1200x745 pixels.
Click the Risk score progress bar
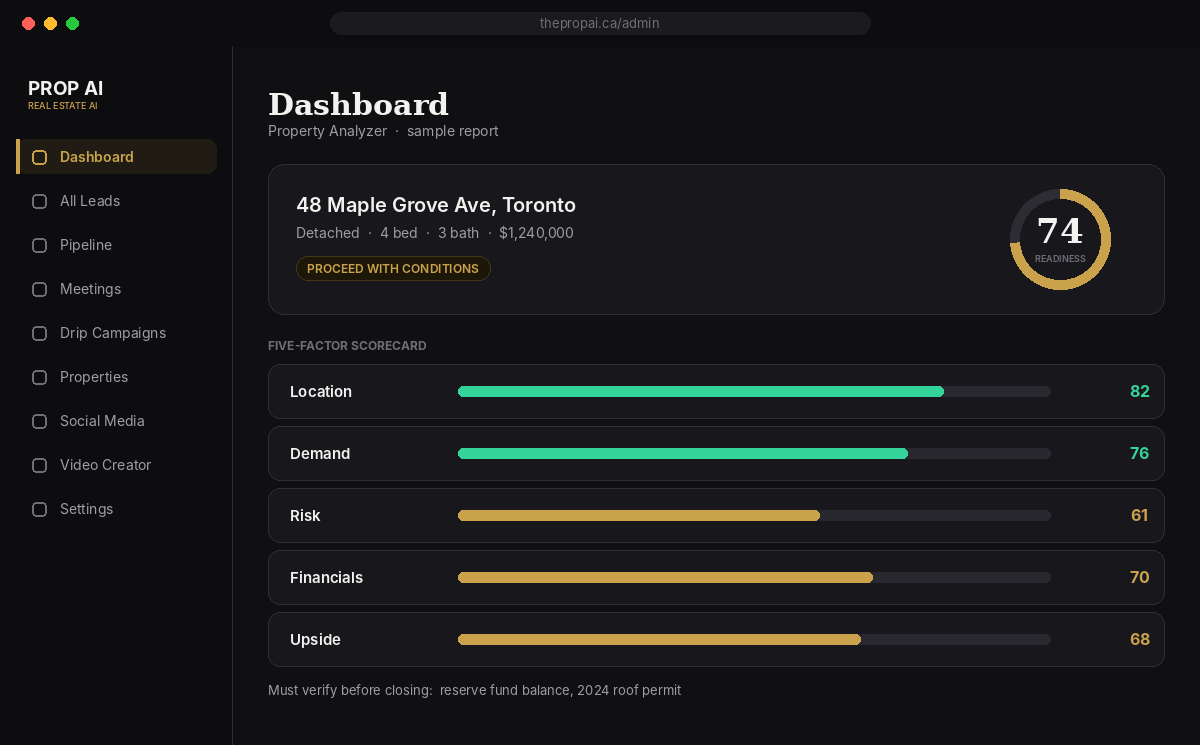point(754,515)
